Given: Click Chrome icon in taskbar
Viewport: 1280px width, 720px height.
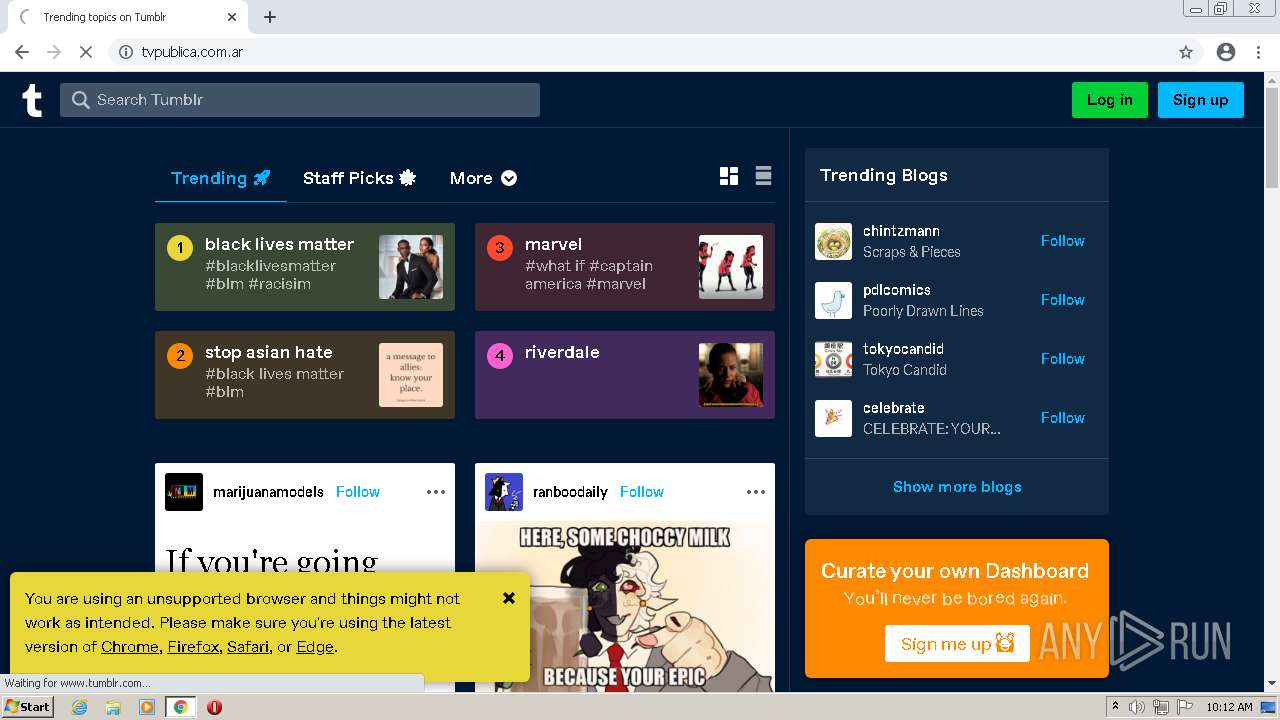Looking at the screenshot, I should click(181, 707).
